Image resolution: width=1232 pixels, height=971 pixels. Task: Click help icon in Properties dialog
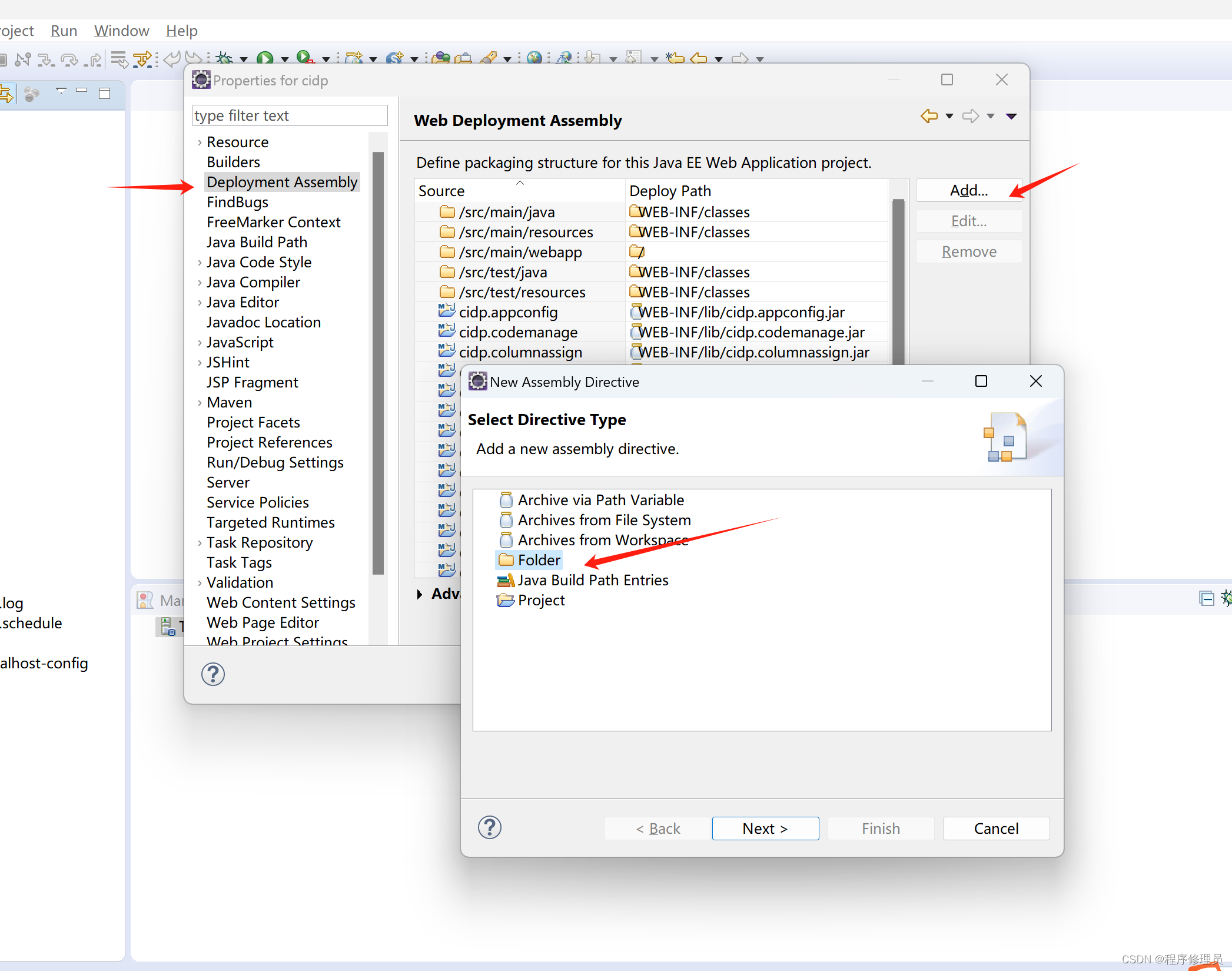213,674
